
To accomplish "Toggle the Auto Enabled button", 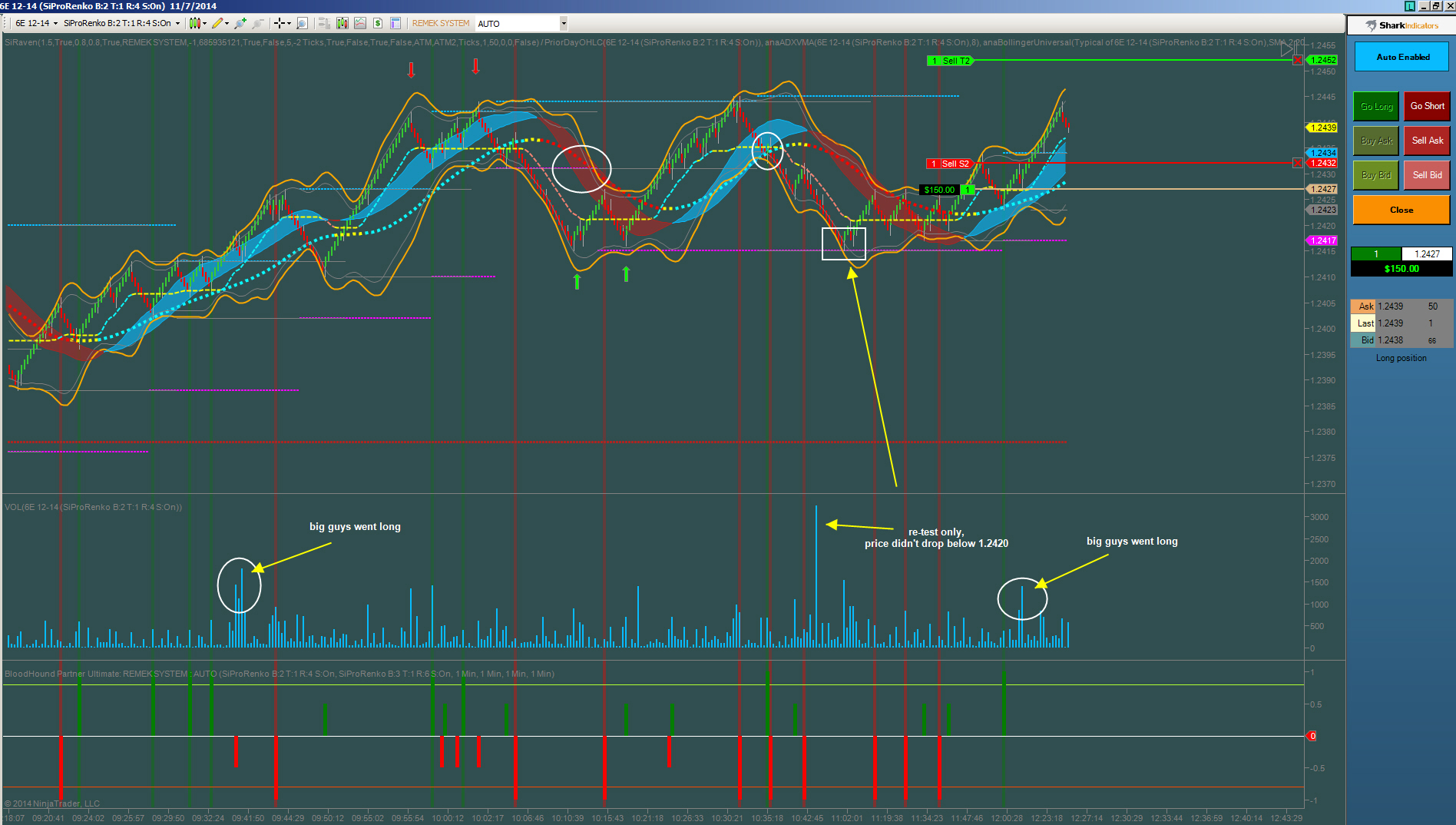I will pyautogui.click(x=1402, y=57).
